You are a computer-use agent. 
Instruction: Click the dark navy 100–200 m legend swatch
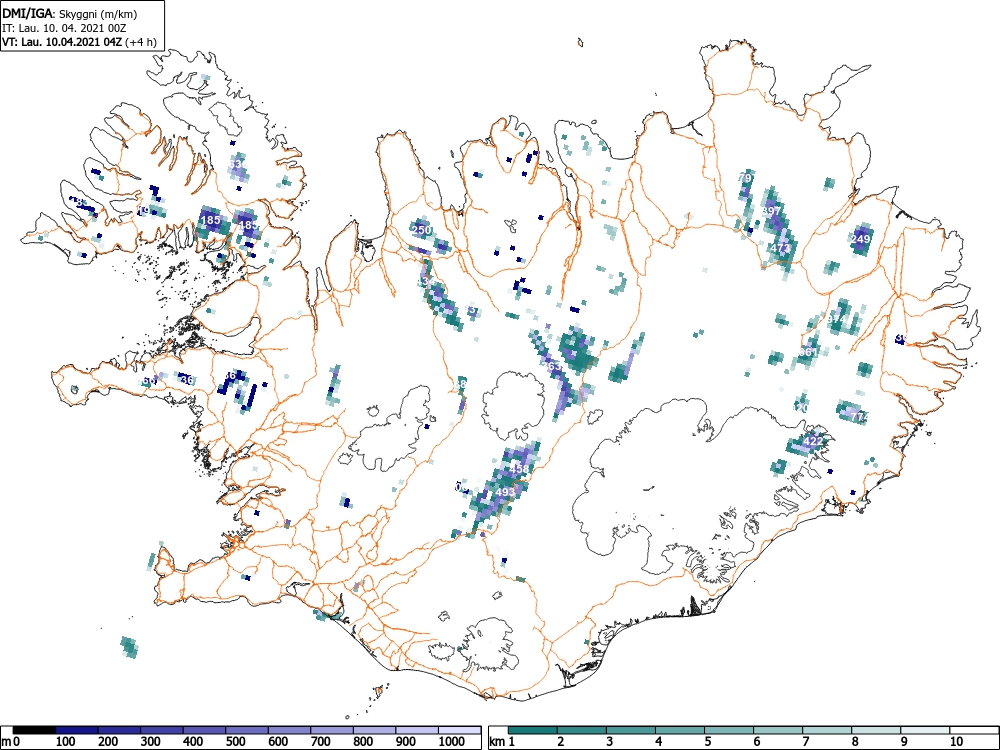pyautogui.click(x=77, y=730)
